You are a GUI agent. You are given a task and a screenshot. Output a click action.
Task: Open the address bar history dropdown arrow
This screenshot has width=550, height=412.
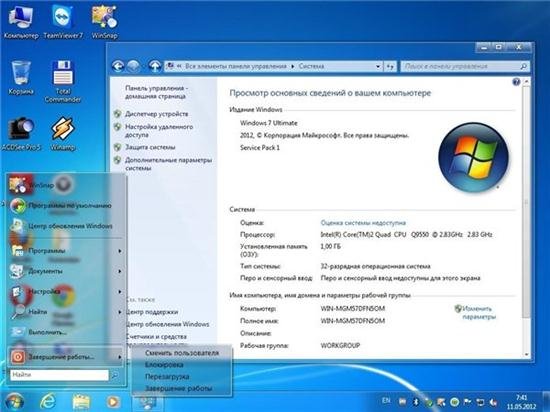tap(378, 66)
